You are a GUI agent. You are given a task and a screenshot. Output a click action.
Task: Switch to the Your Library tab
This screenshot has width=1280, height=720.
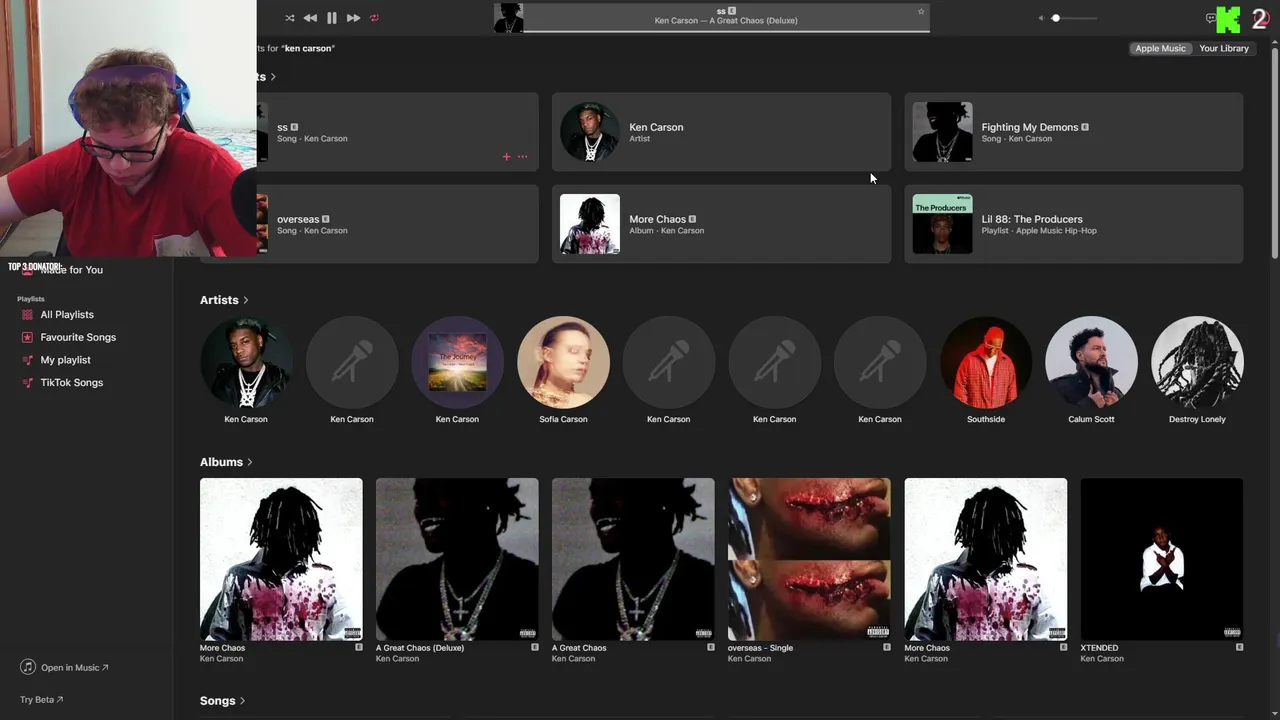coord(1224,48)
